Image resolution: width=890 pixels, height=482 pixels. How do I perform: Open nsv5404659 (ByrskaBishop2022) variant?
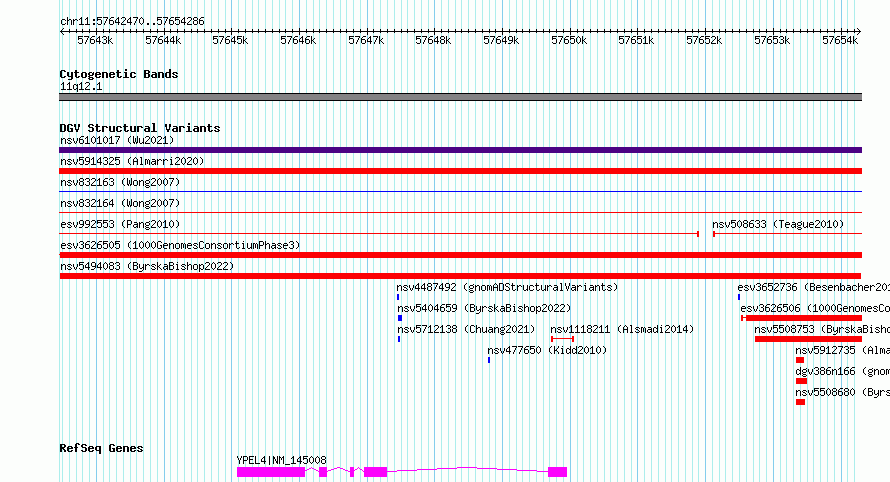[484, 308]
